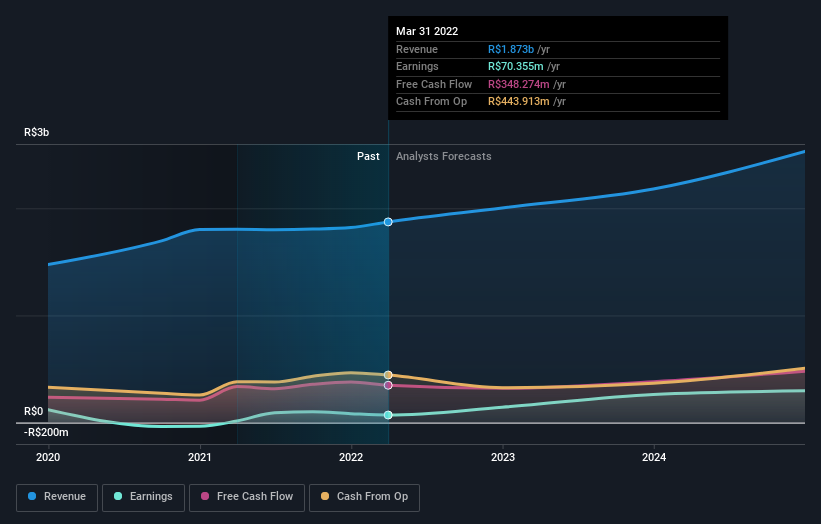This screenshot has height=524, width=821.
Task: Click the blue Revenue data point marker
Action: pyautogui.click(x=388, y=222)
